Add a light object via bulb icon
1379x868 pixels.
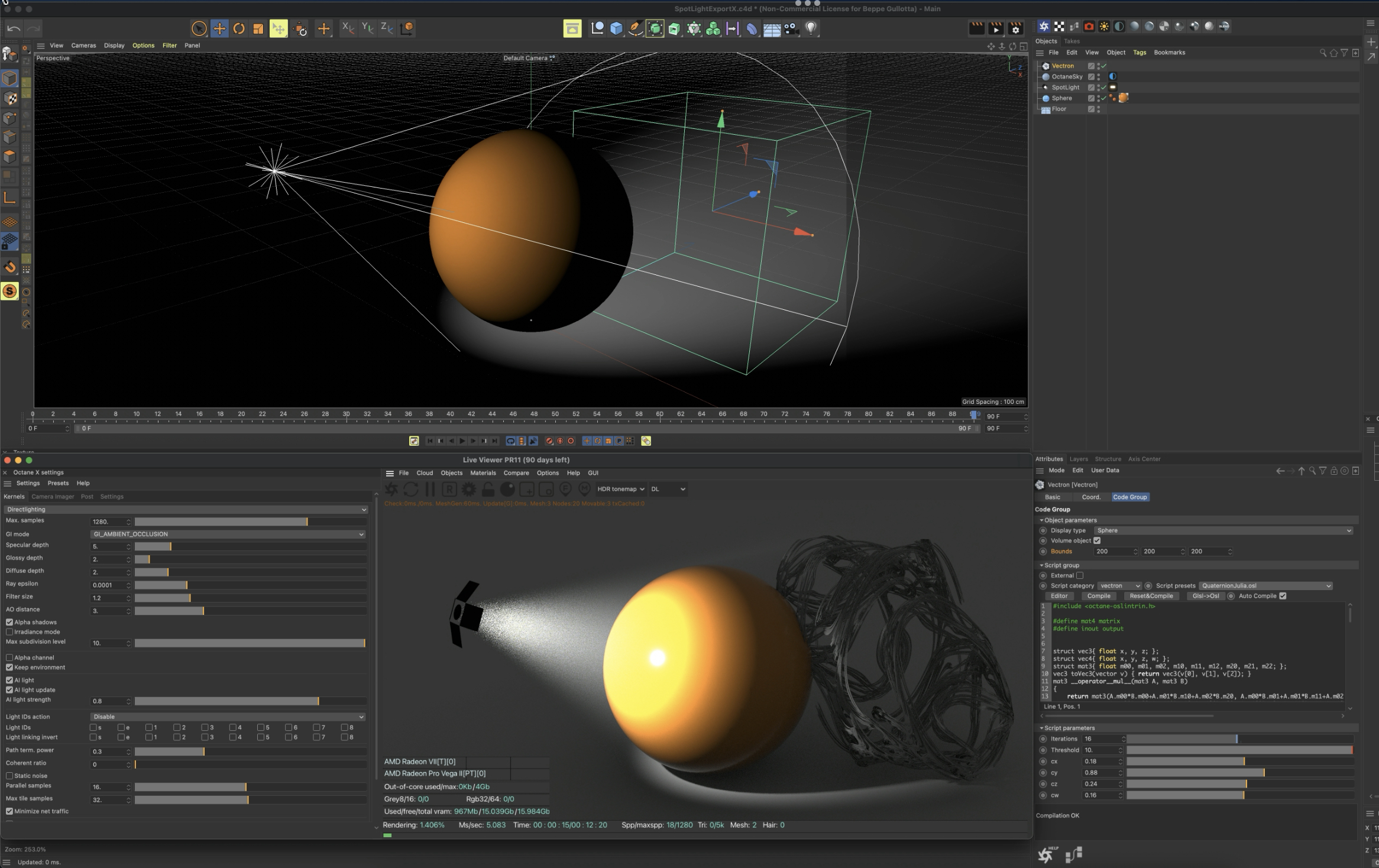pyautogui.click(x=811, y=28)
